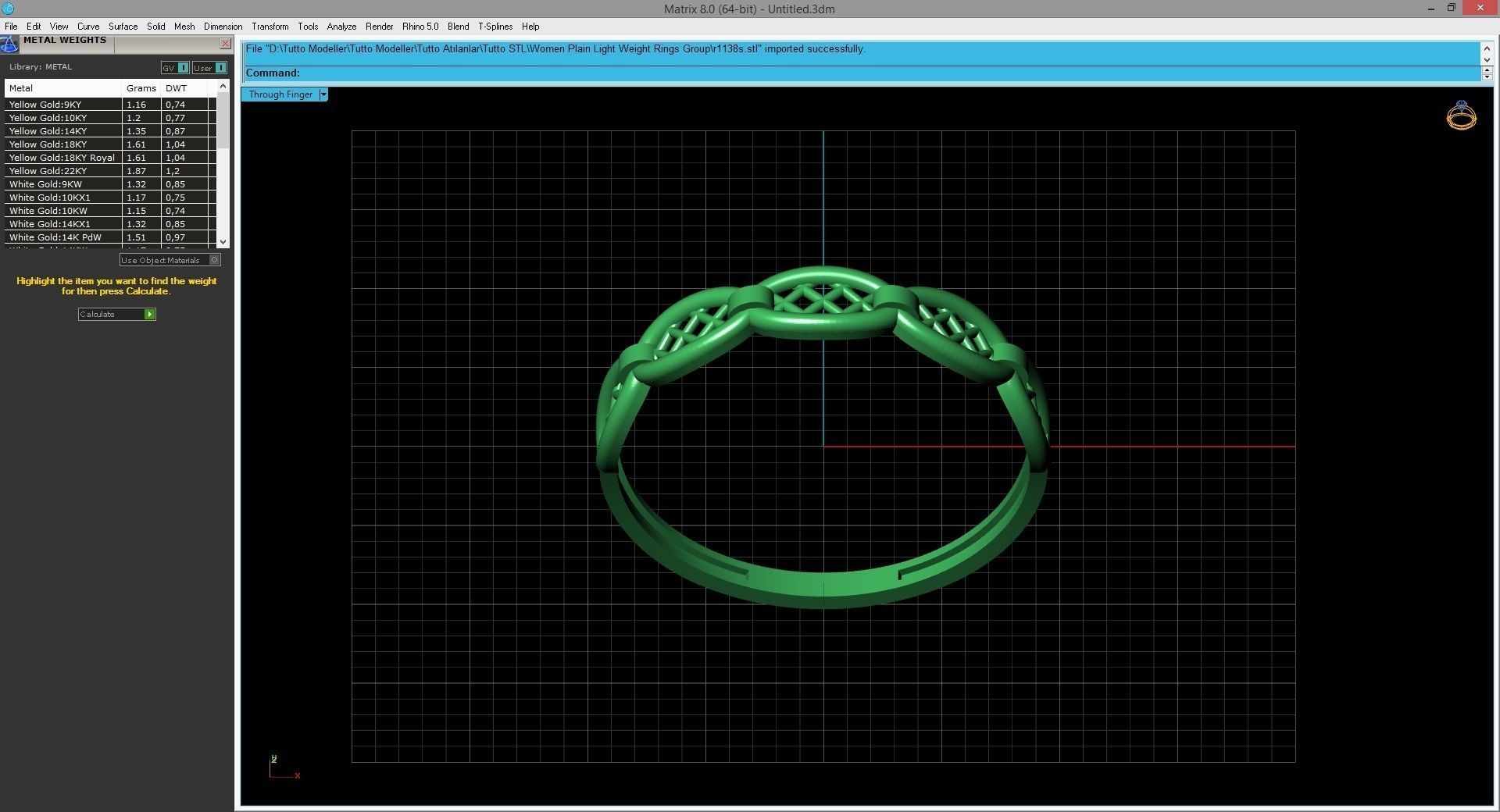1500x812 pixels.
Task: Open the Curve menu
Action: [x=88, y=27]
